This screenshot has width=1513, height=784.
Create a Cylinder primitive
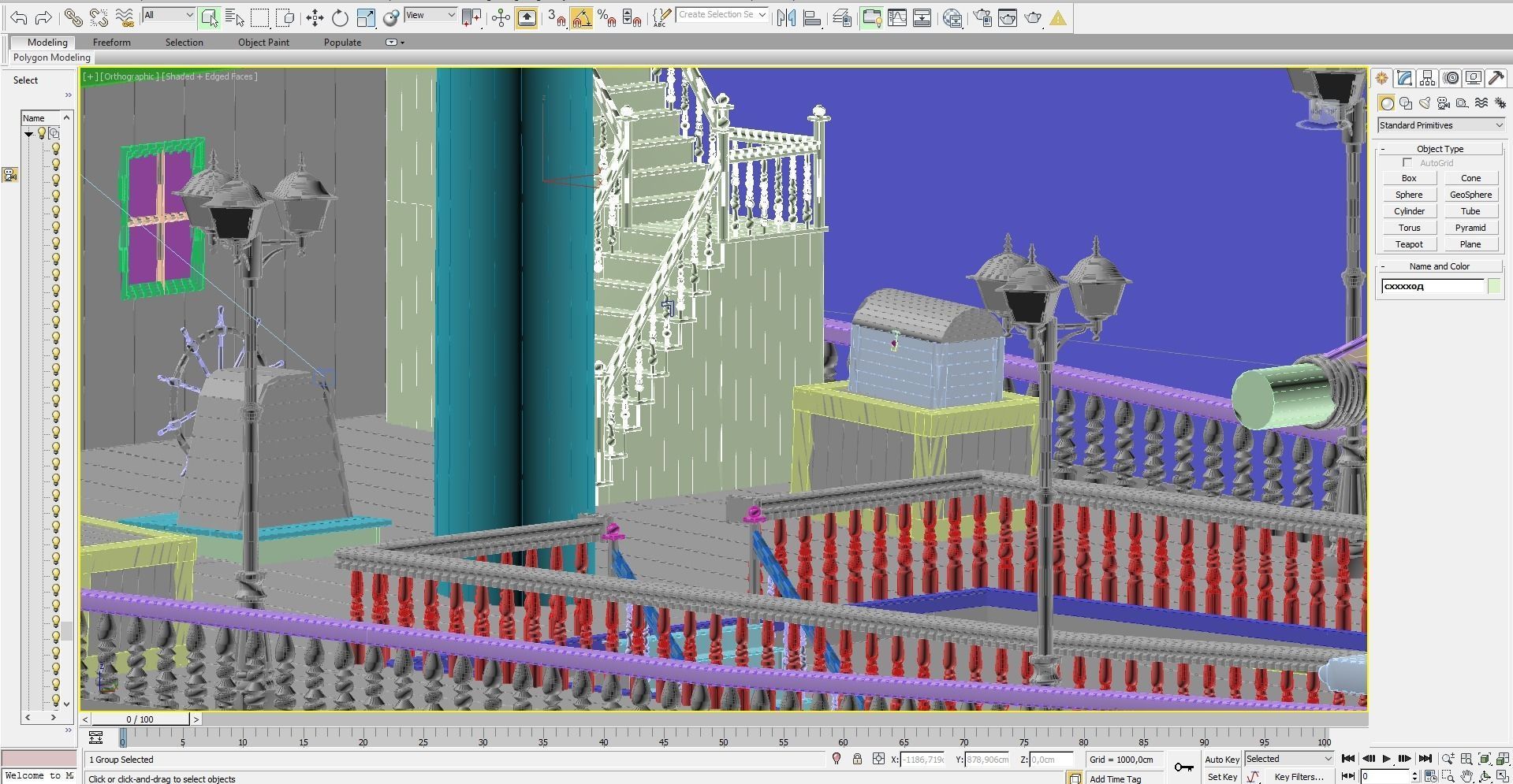(x=1409, y=211)
